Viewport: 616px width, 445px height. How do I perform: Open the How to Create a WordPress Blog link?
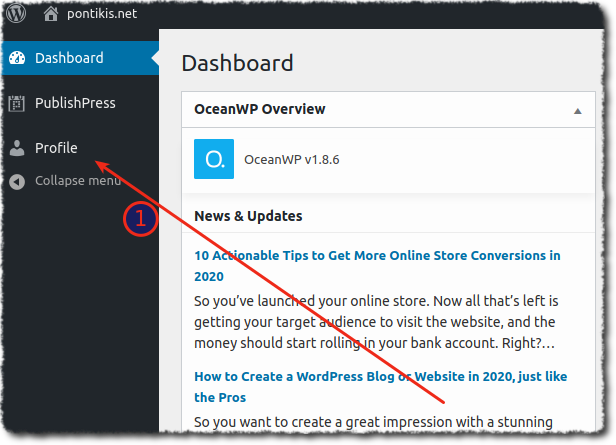coord(381,387)
